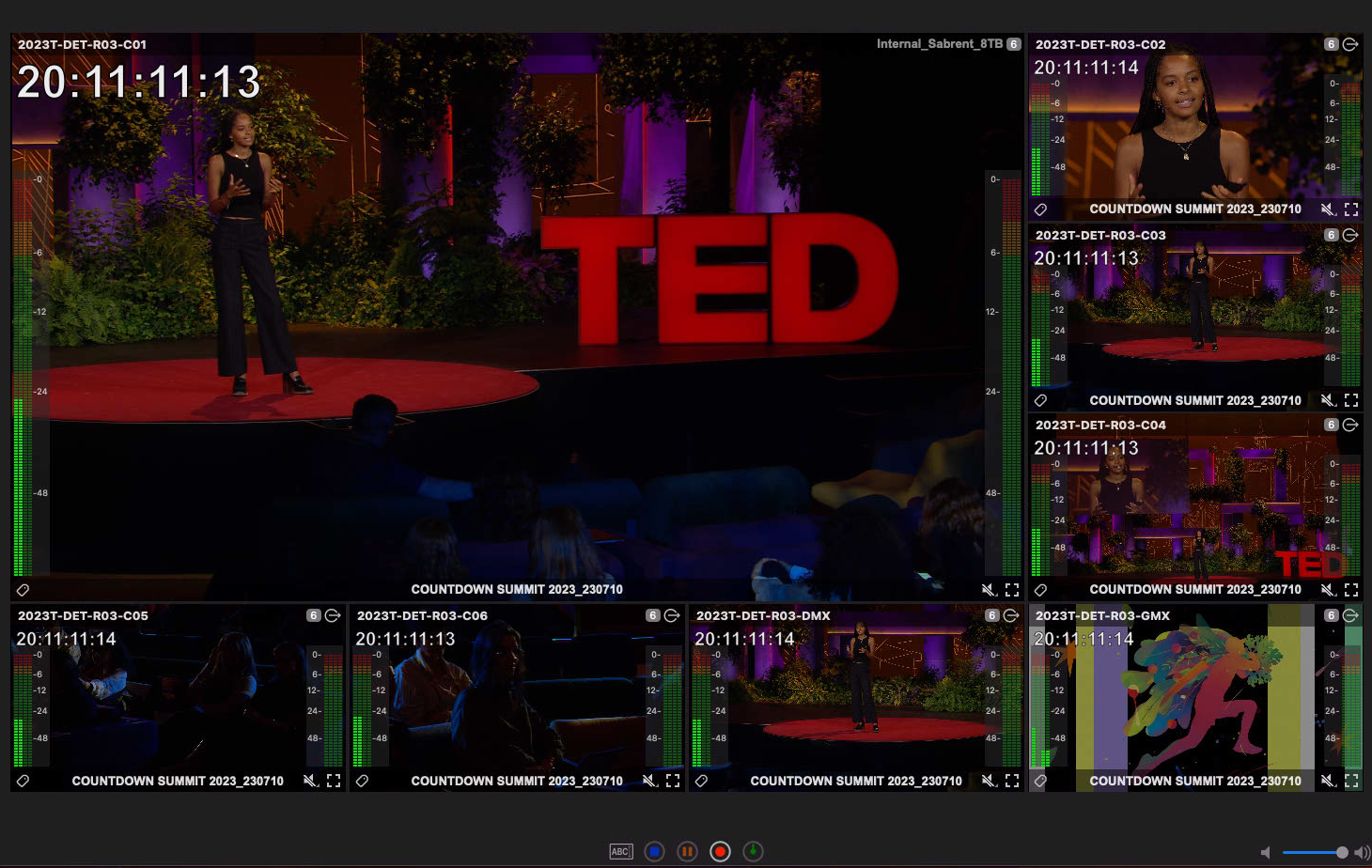
Task: Open the 6 destinations badge on C01
Action: click(x=1014, y=44)
